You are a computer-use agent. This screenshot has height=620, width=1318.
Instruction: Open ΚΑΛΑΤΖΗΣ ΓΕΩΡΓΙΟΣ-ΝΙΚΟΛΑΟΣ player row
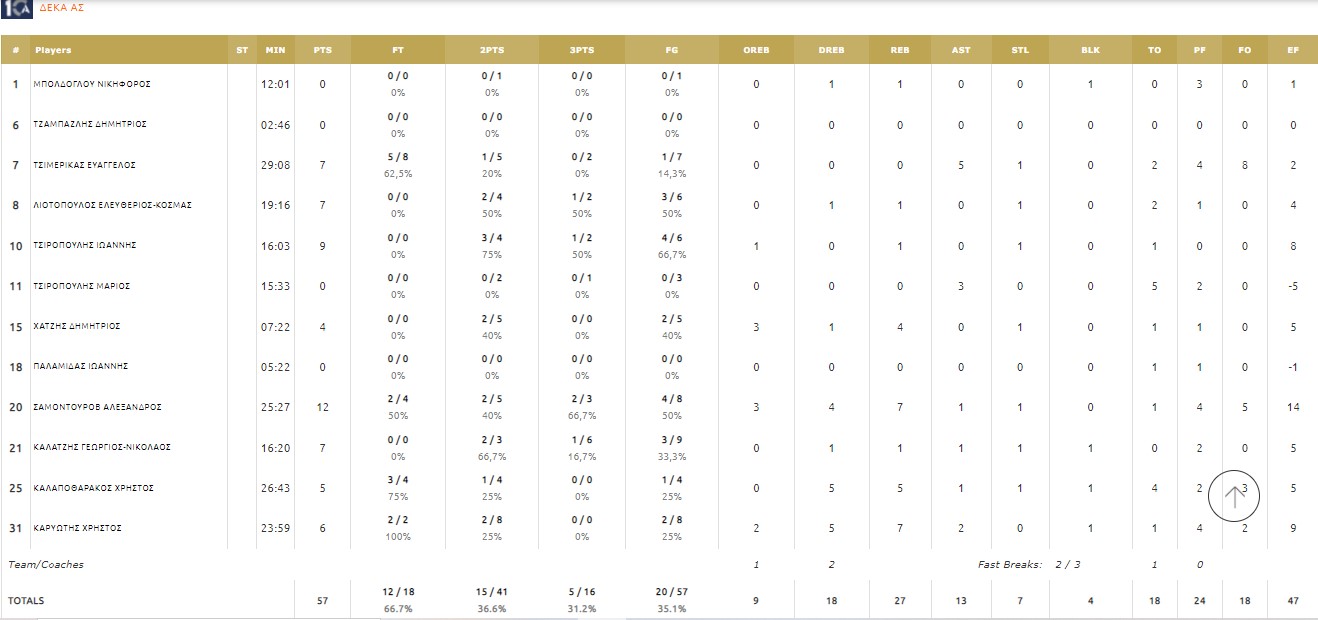102,447
